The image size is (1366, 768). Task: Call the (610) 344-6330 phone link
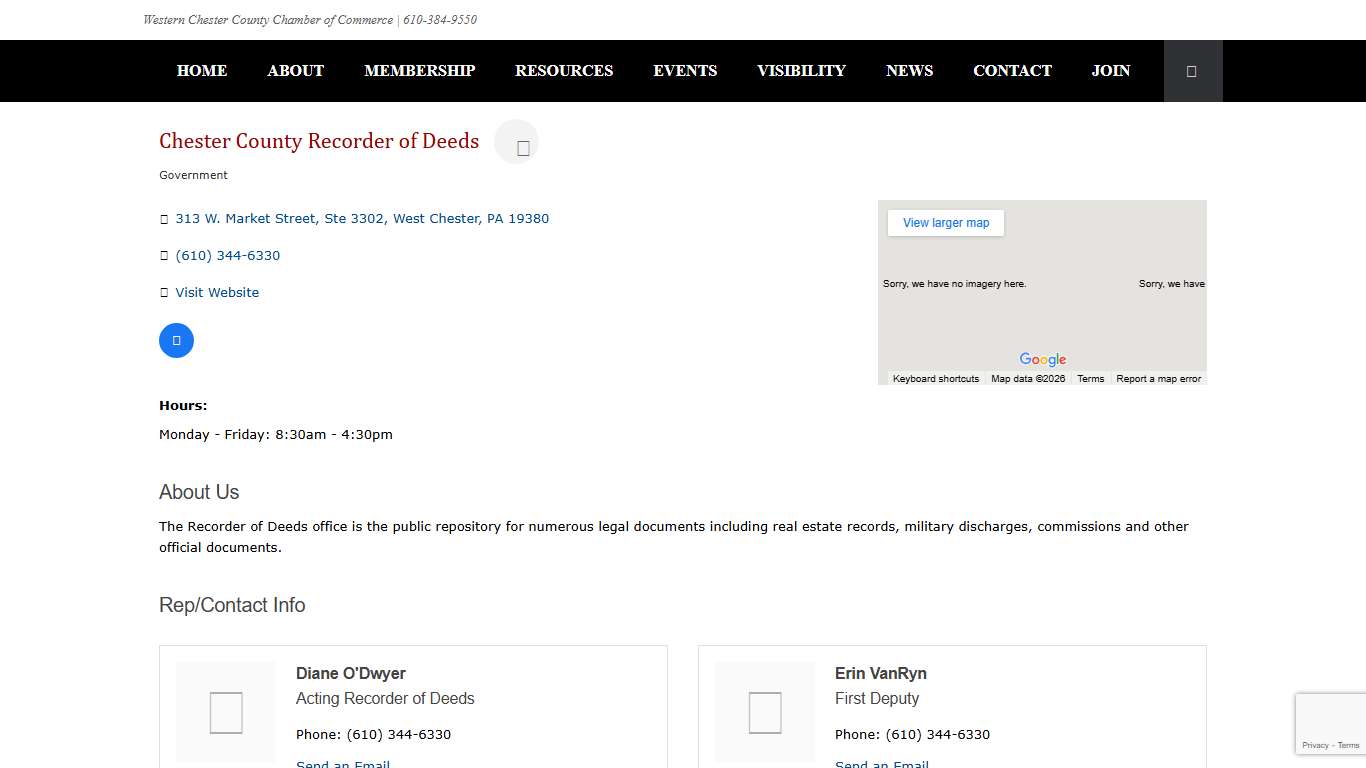[228, 255]
